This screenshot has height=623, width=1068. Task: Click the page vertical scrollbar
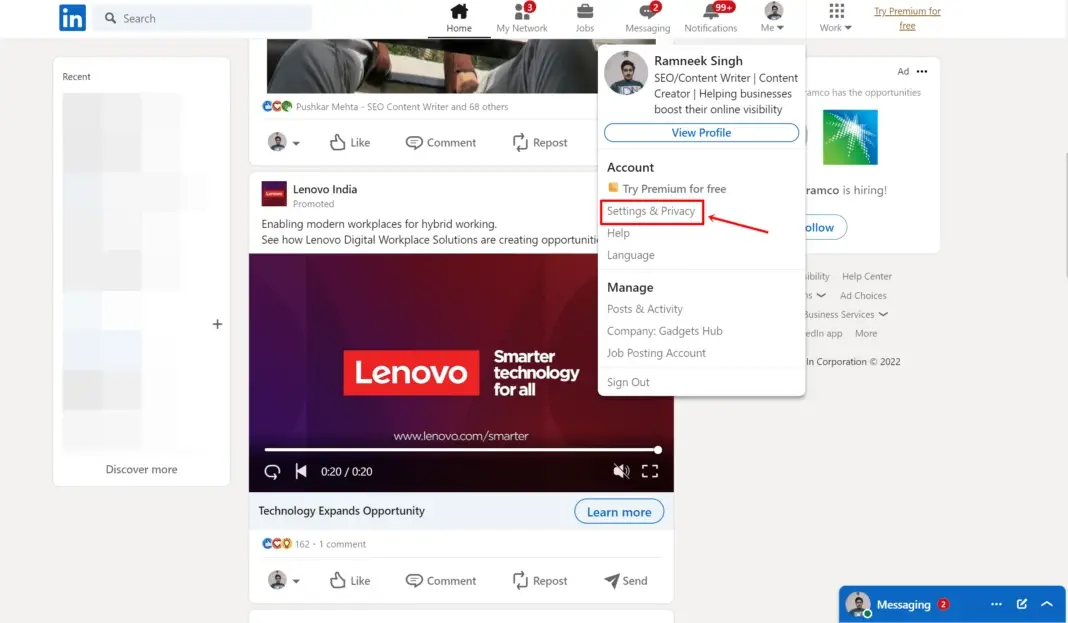[1066, 214]
